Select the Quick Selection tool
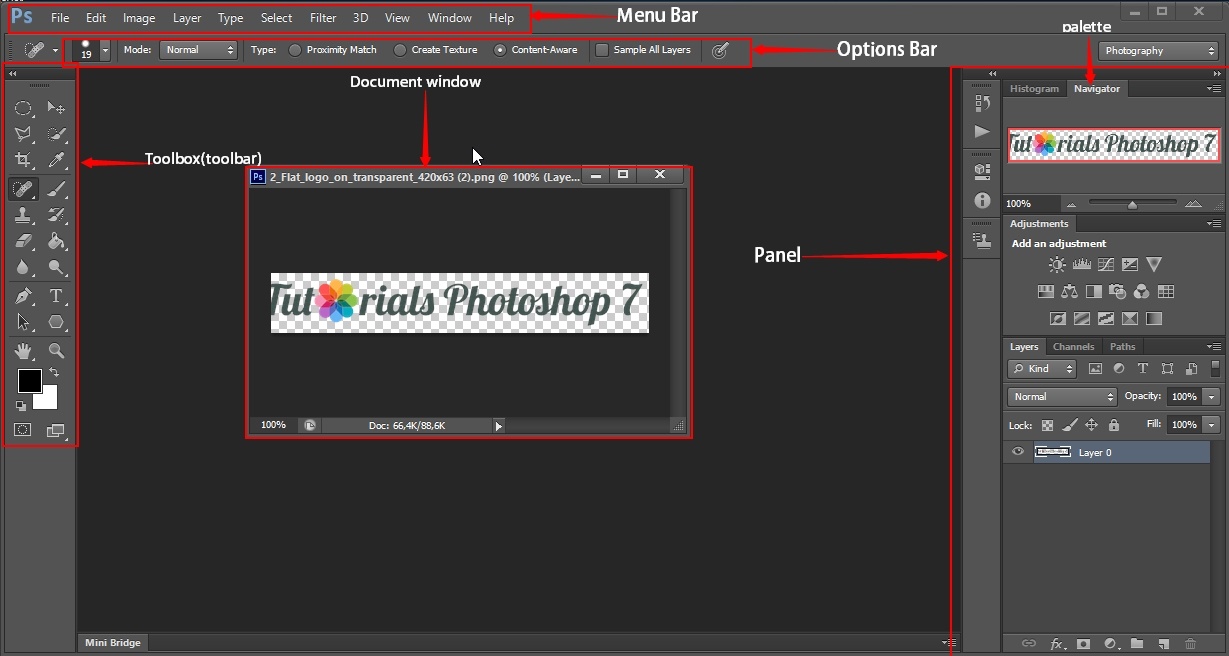The image size is (1229, 656). (57, 134)
